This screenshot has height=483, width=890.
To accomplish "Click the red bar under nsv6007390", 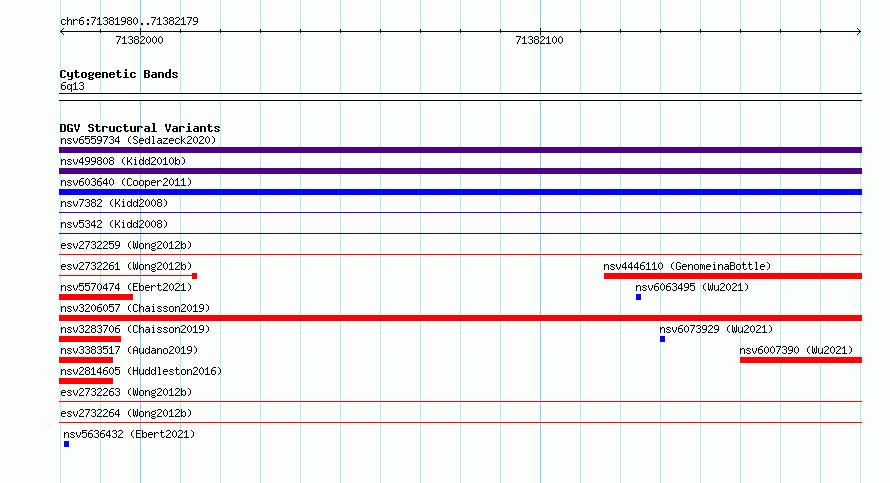I will (801, 360).
